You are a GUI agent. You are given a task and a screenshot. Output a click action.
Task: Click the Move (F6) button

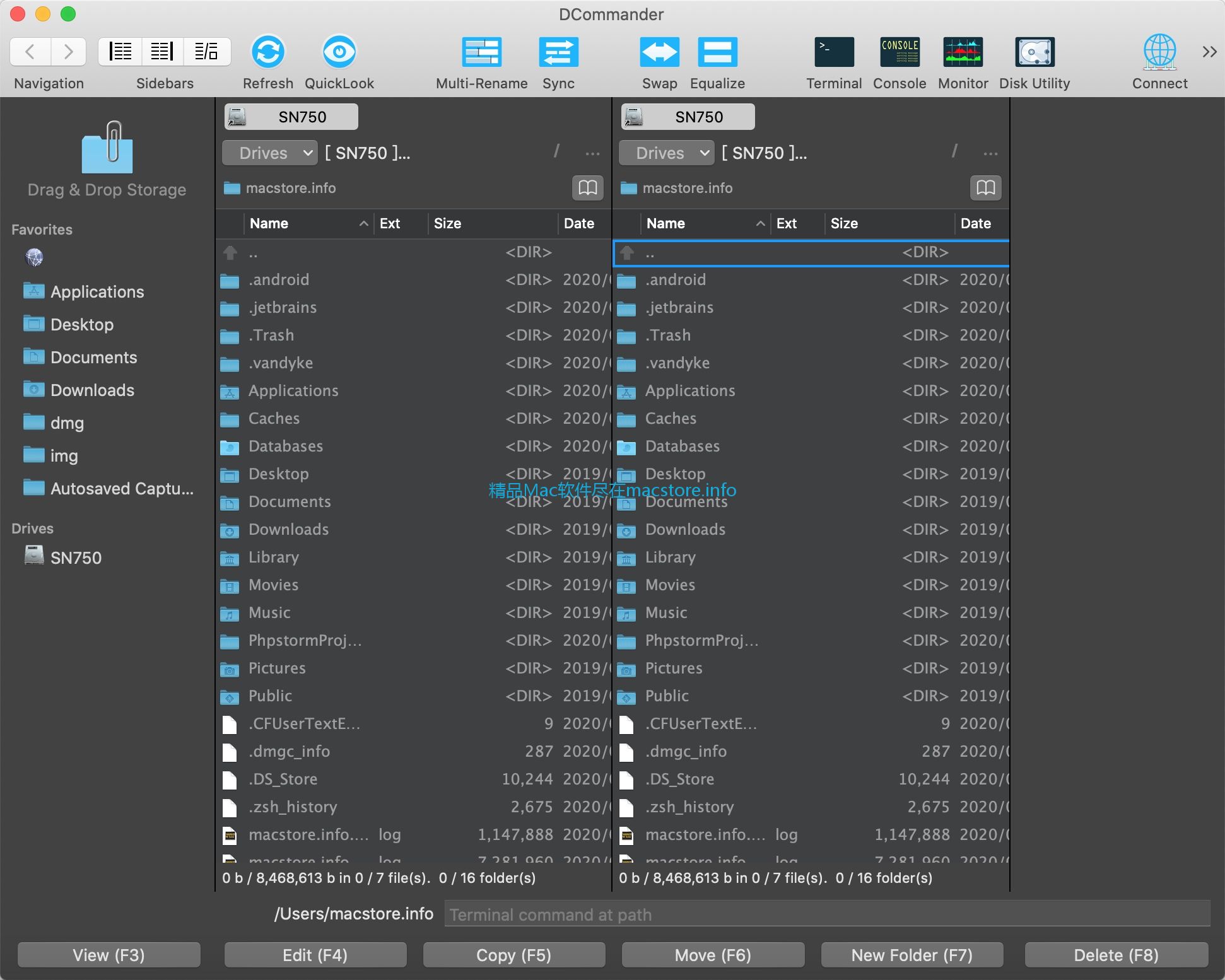point(713,955)
